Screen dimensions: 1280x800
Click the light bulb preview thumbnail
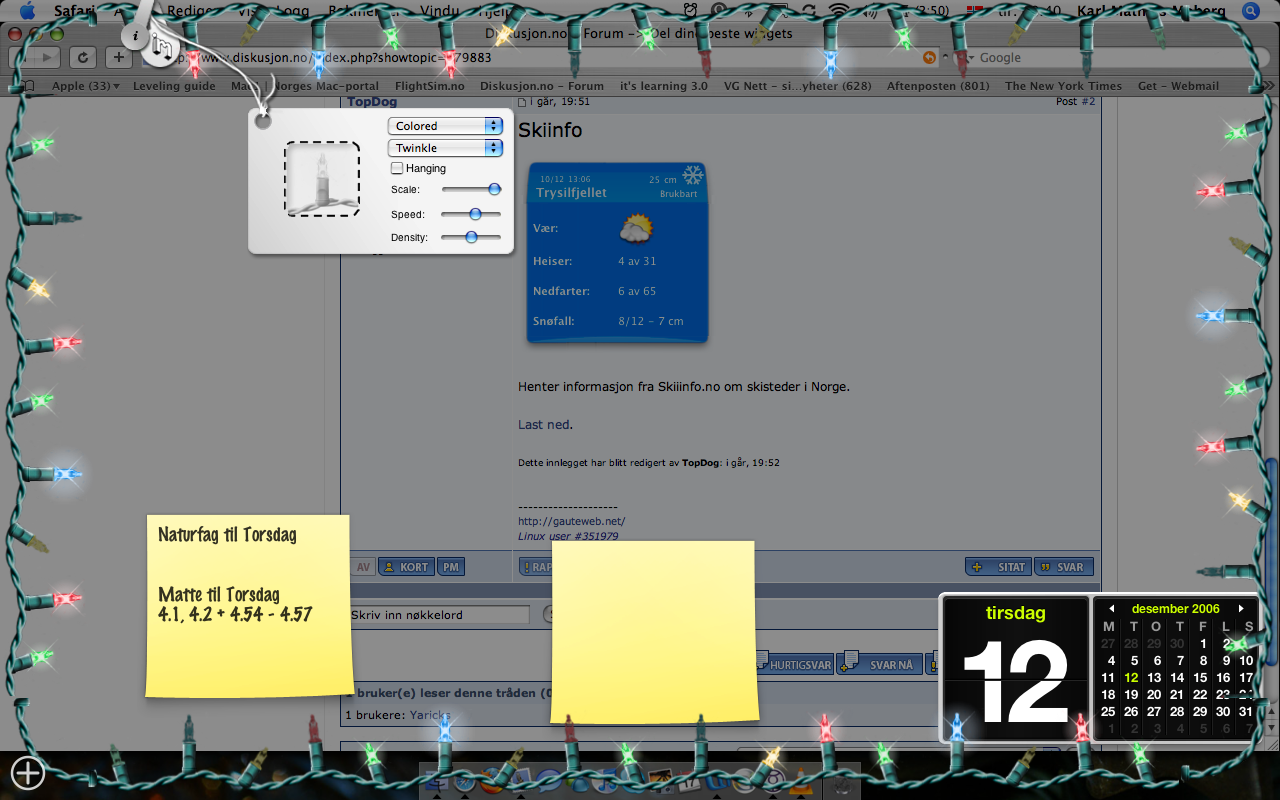click(x=322, y=179)
